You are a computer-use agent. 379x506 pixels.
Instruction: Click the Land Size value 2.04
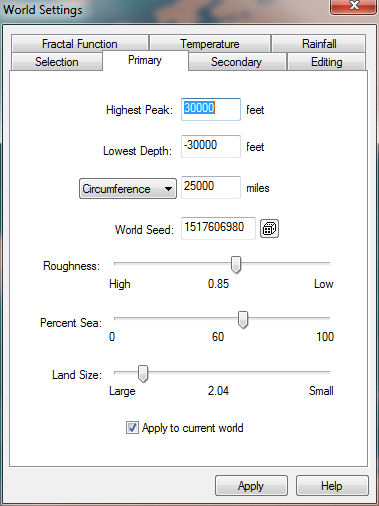pos(218,391)
